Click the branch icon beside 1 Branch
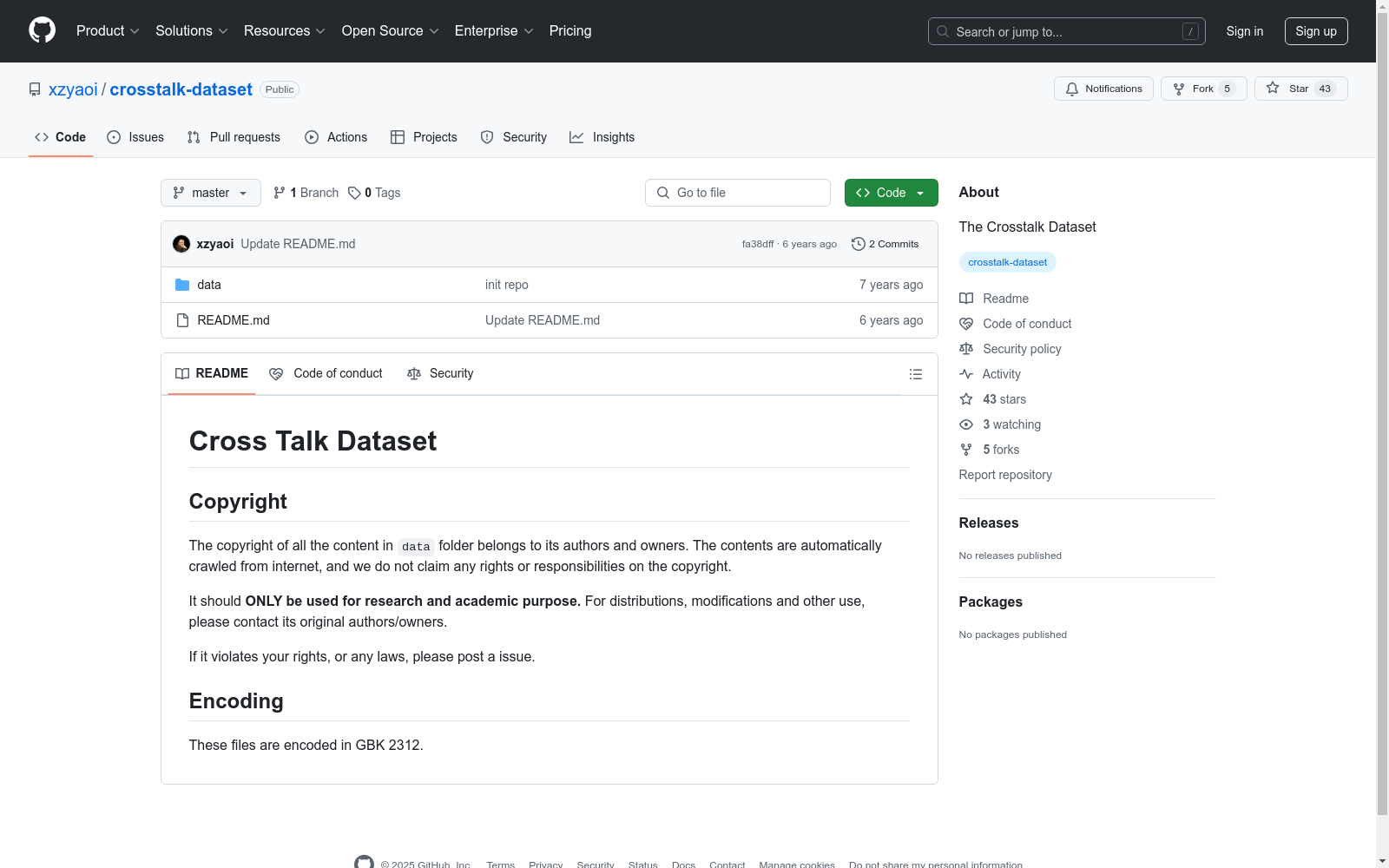Image resolution: width=1389 pixels, height=868 pixels. coord(280,193)
